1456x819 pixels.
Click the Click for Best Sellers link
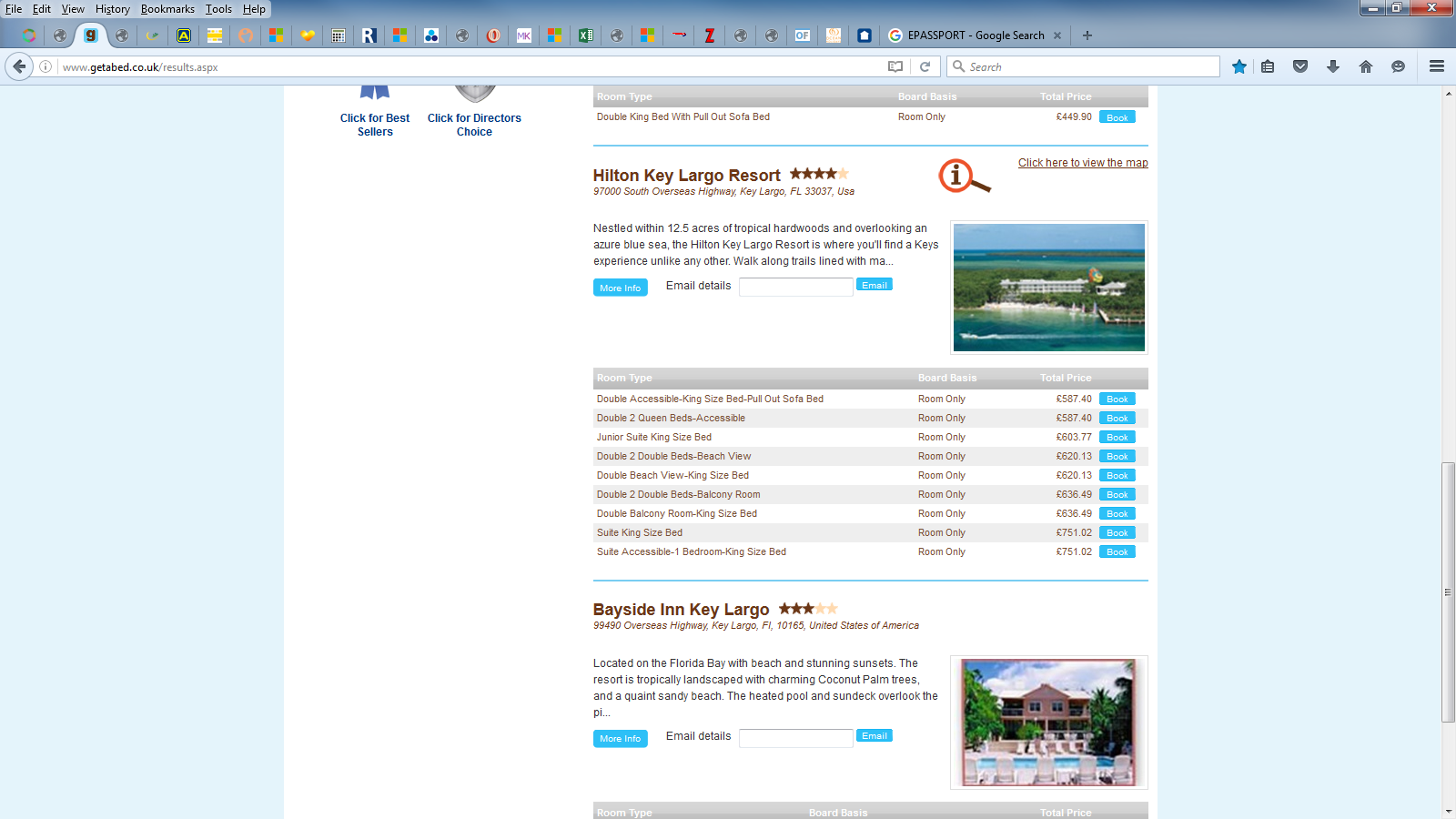pos(375,125)
